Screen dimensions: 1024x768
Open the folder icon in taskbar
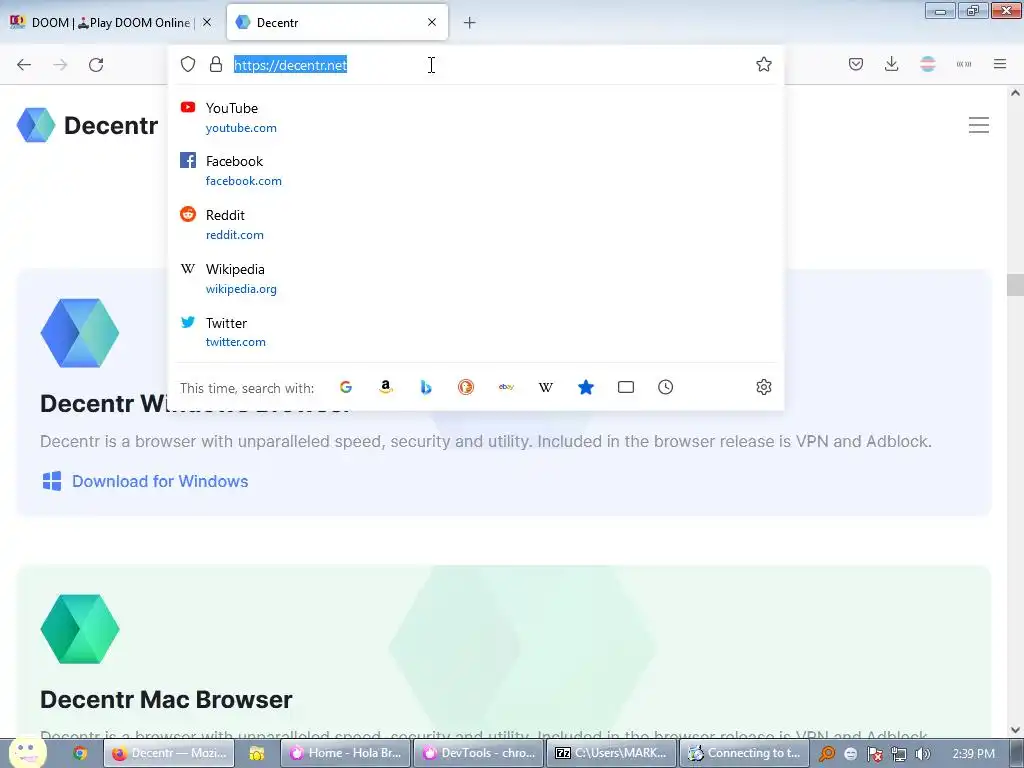point(257,753)
